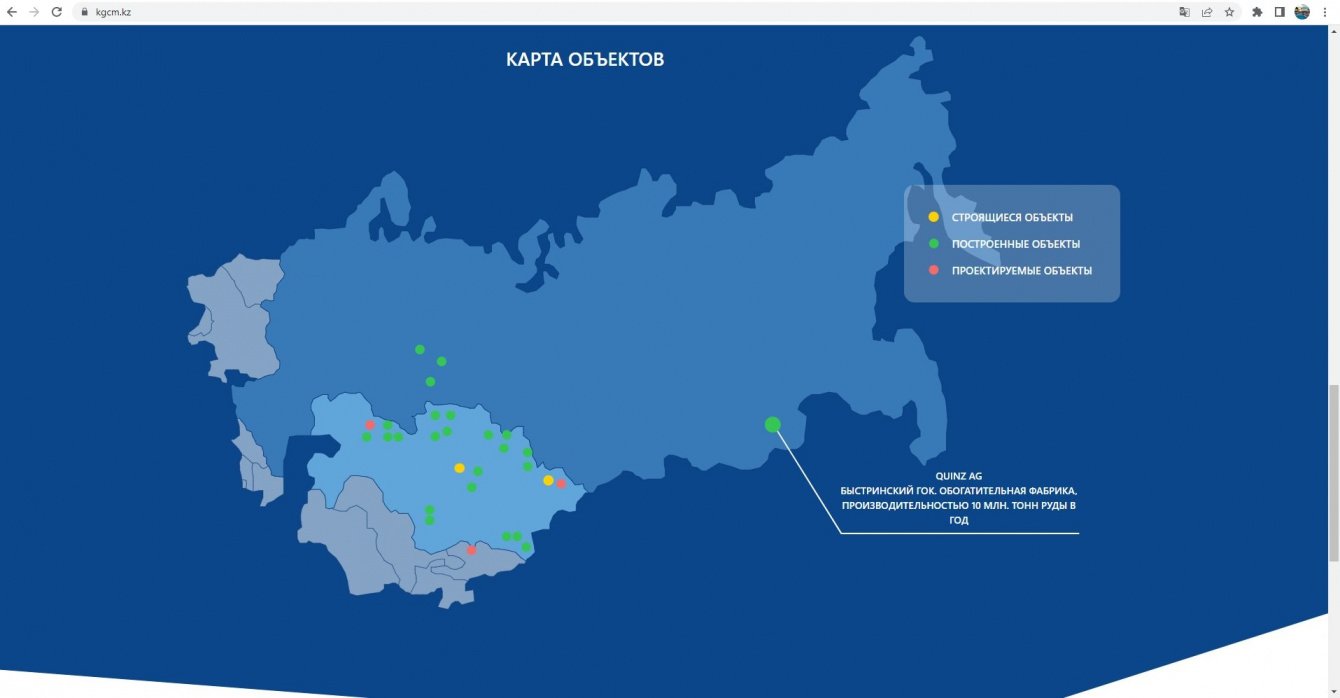Click the large green Bystrinsky GOK marker
This screenshot has width=1340, height=698.
coord(772,424)
